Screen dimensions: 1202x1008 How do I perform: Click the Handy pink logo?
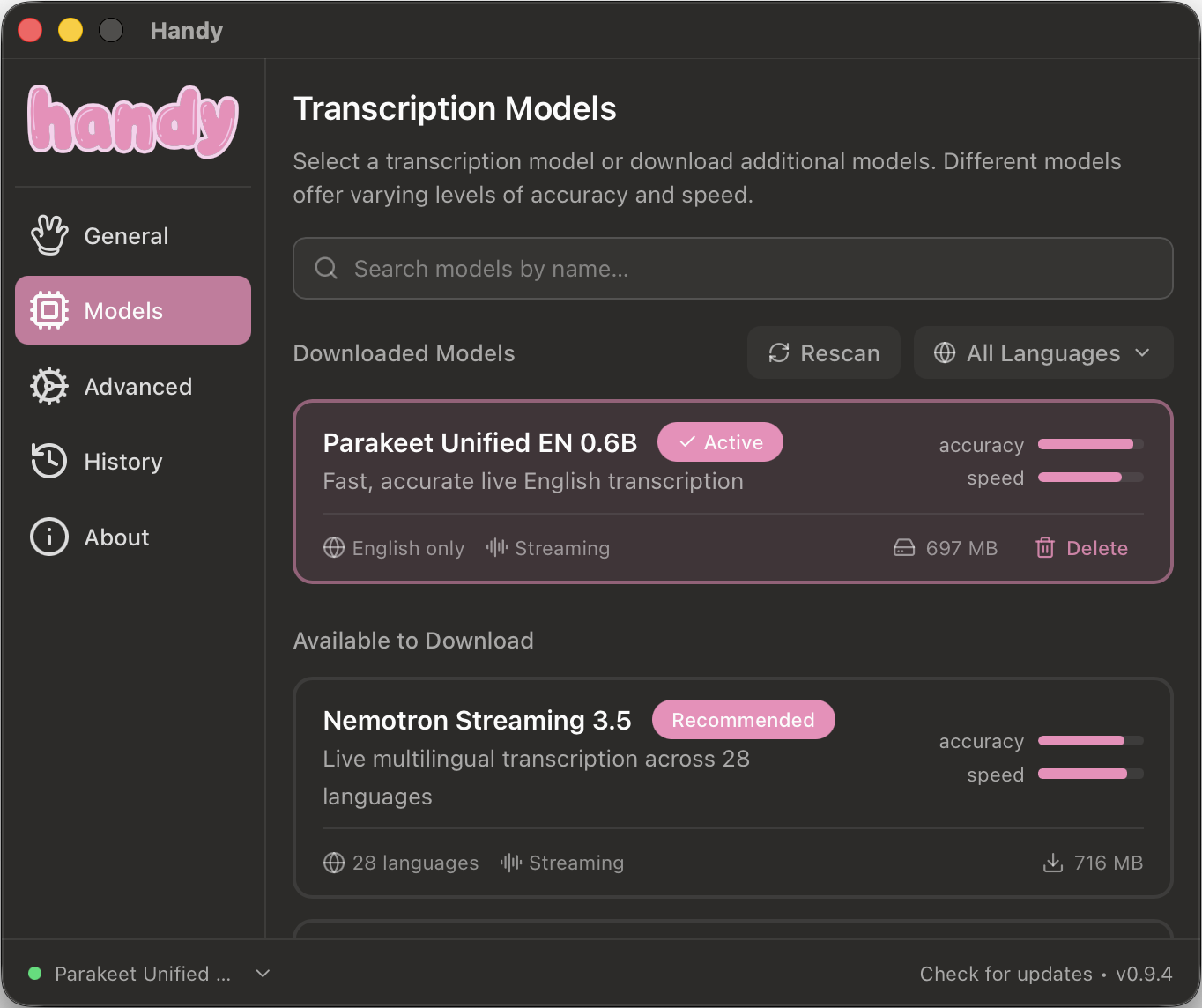coord(133,122)
